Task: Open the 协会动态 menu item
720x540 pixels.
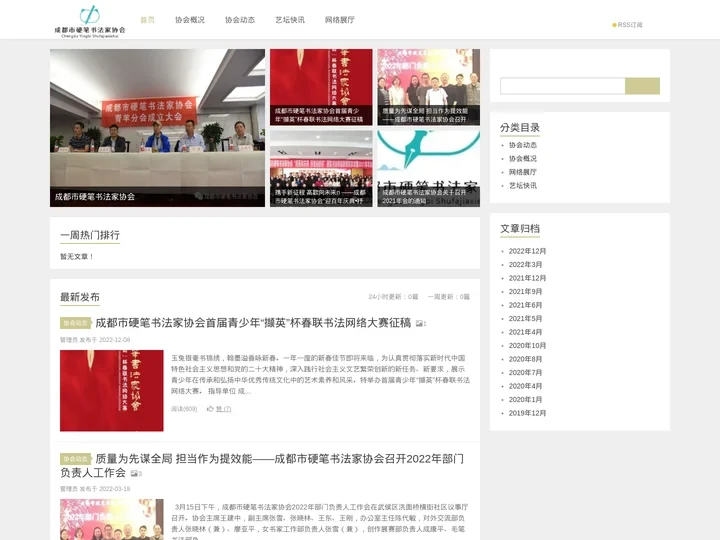Action: tap(240, 20)
